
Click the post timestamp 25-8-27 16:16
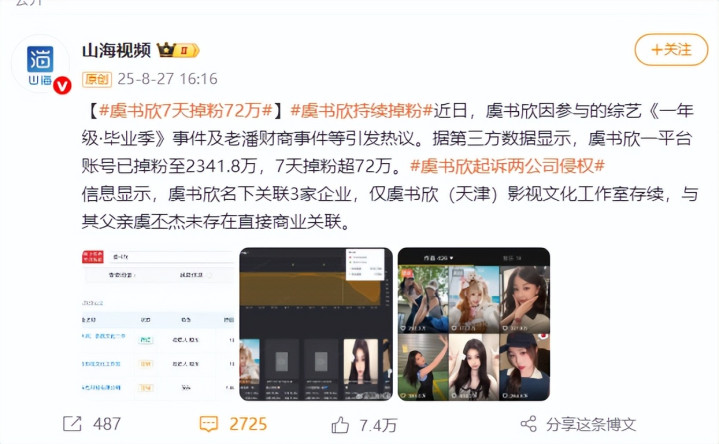[167, 79]
